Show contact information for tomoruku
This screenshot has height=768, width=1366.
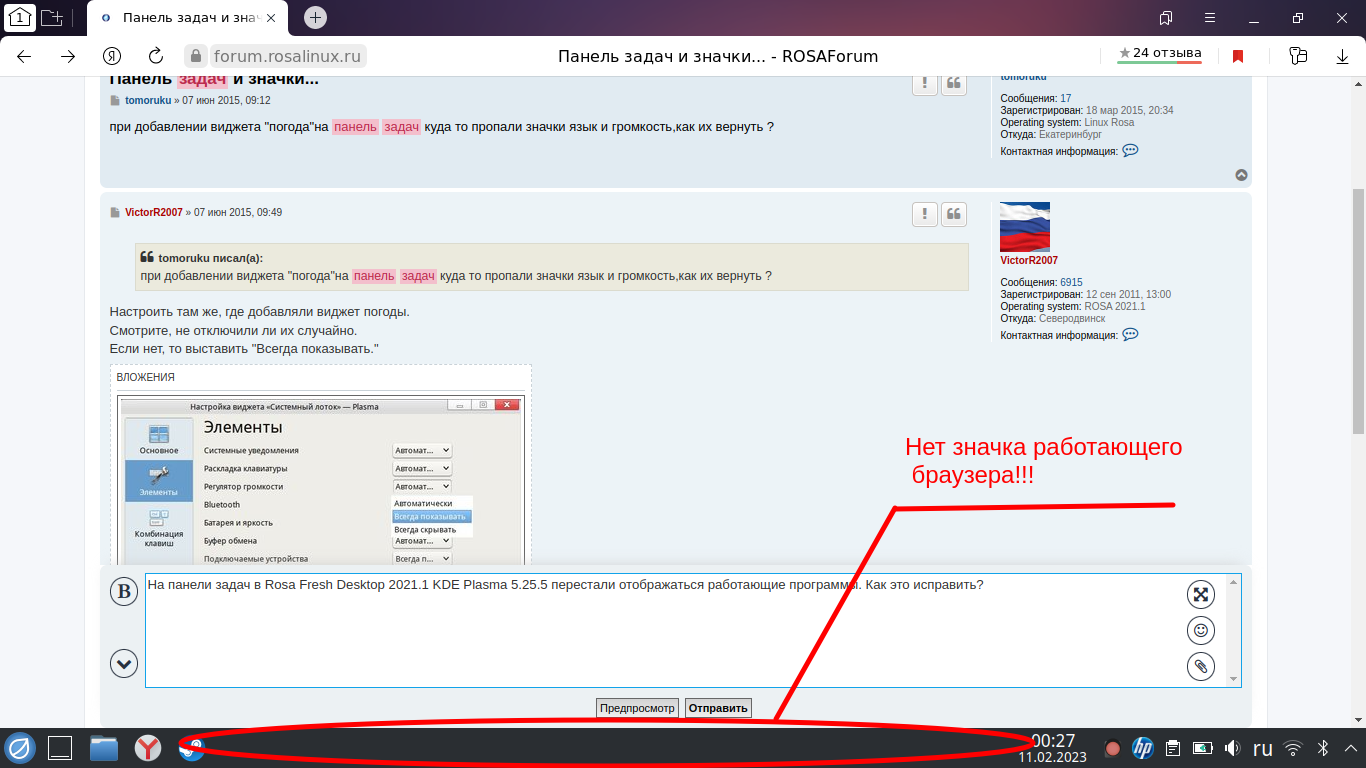(x=1130, y=151)
